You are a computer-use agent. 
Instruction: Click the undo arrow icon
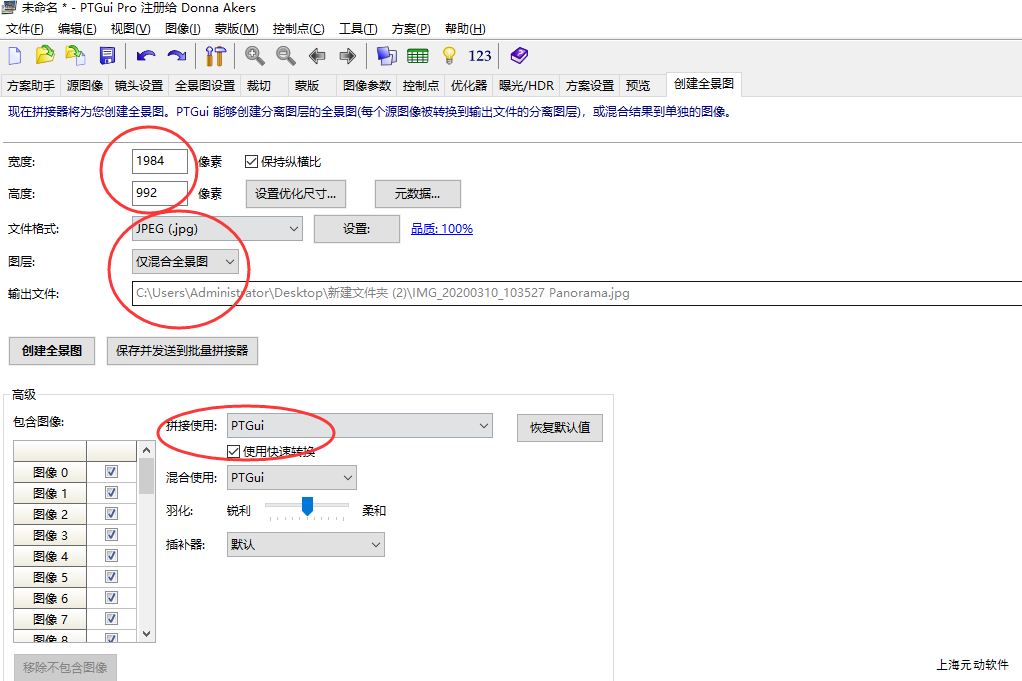146,56
